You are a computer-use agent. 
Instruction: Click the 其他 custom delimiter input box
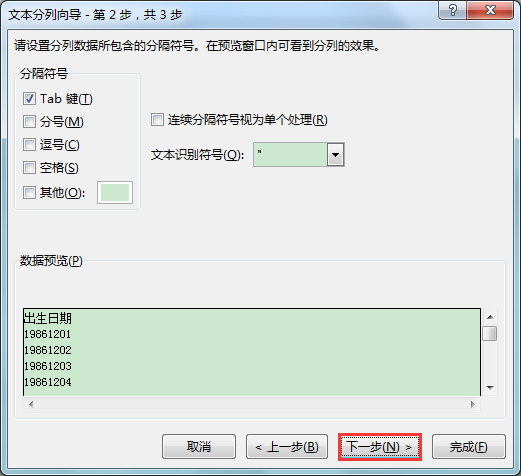(115, 192)
